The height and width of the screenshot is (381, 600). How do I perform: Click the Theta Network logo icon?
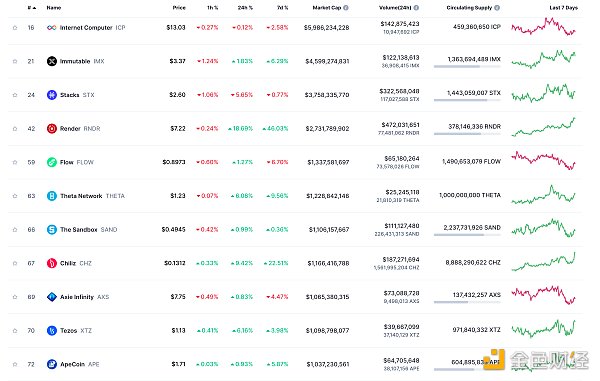point(52,196)
